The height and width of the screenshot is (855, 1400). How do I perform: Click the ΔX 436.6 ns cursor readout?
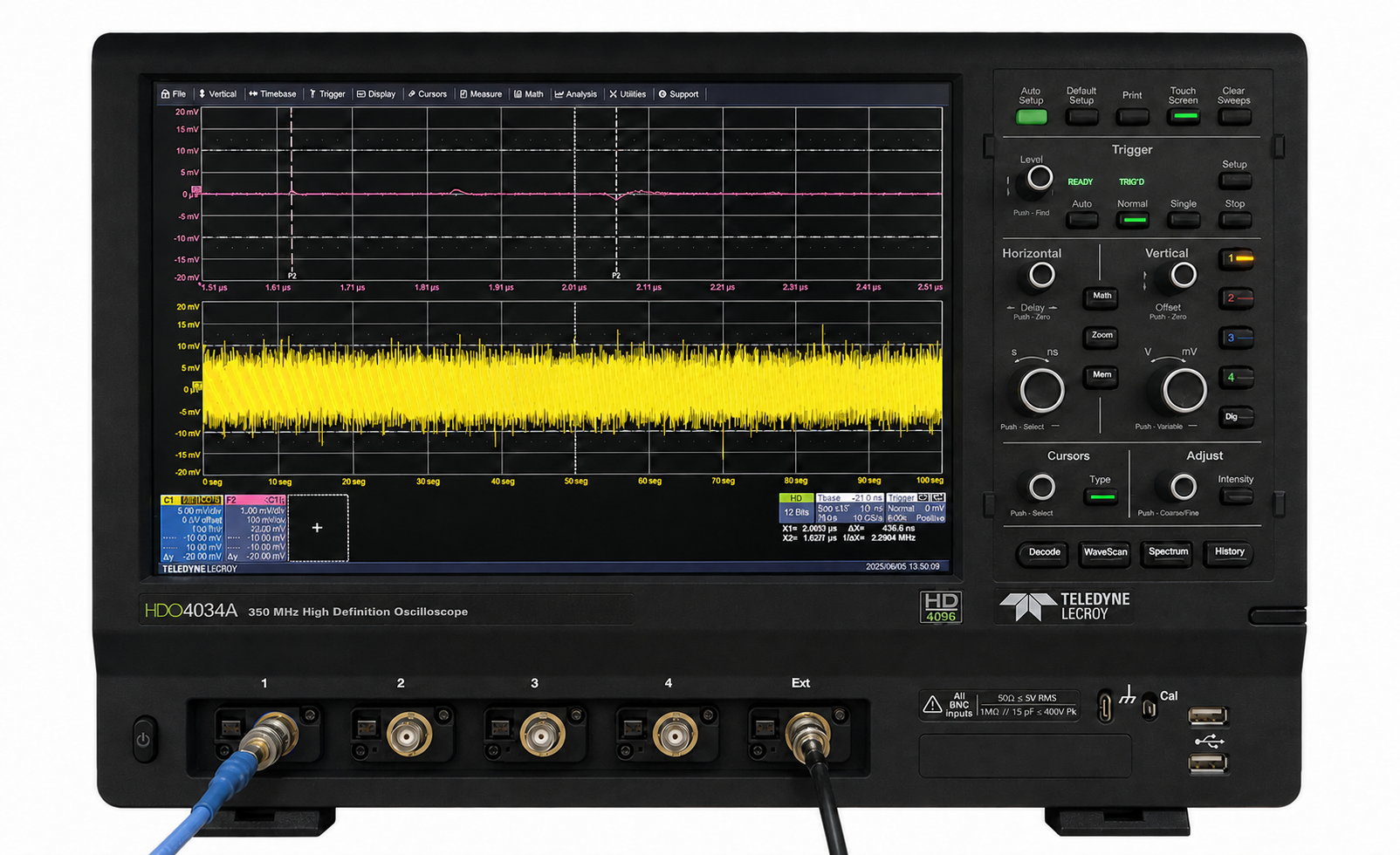click(x=882, y=529)
